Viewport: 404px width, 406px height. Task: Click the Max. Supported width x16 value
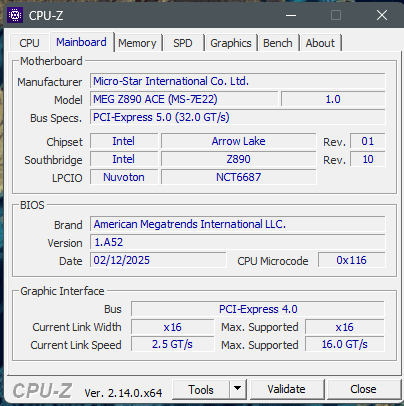click(x=345, y=327)
